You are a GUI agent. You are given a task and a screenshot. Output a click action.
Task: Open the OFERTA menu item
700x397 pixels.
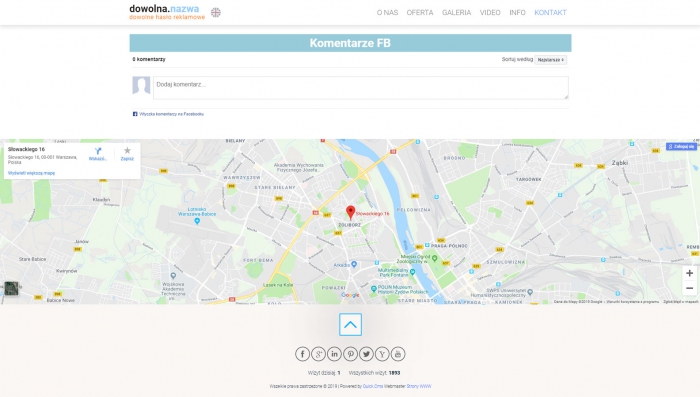click(x=420, y=13)
